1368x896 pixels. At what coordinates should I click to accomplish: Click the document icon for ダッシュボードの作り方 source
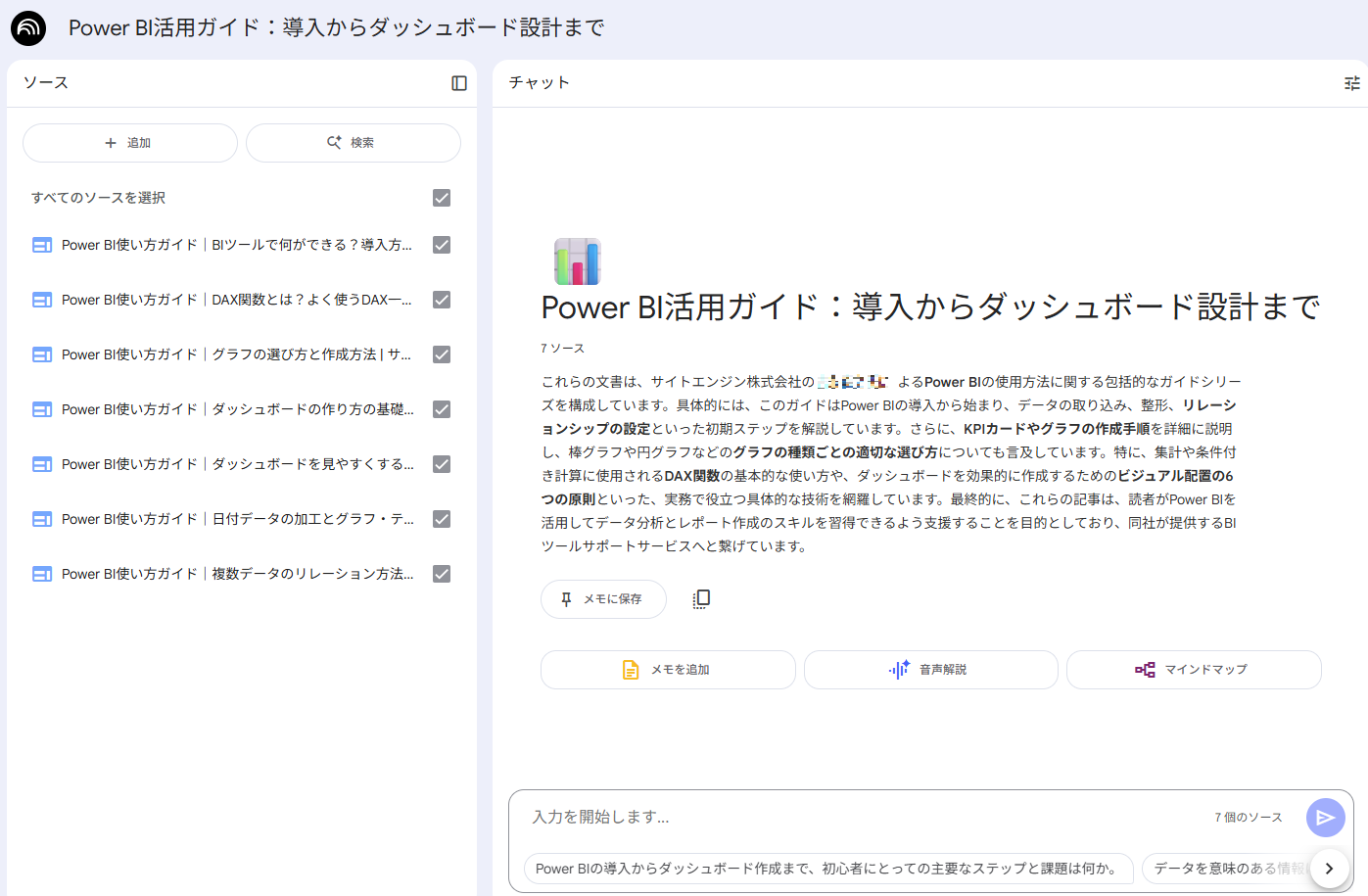pyautogui.click(x=42, y=409)
